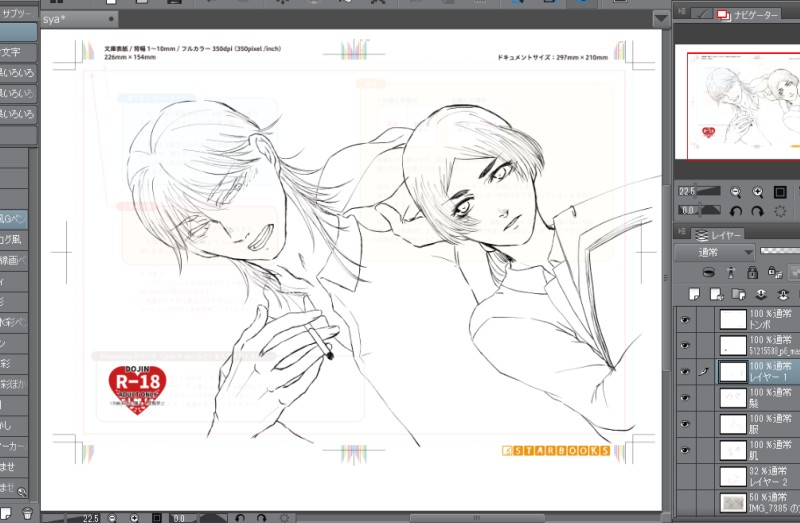Click the zoom out magnifier in Navigator panel
This screenshot has width=800, height=523.
(735, 192)
